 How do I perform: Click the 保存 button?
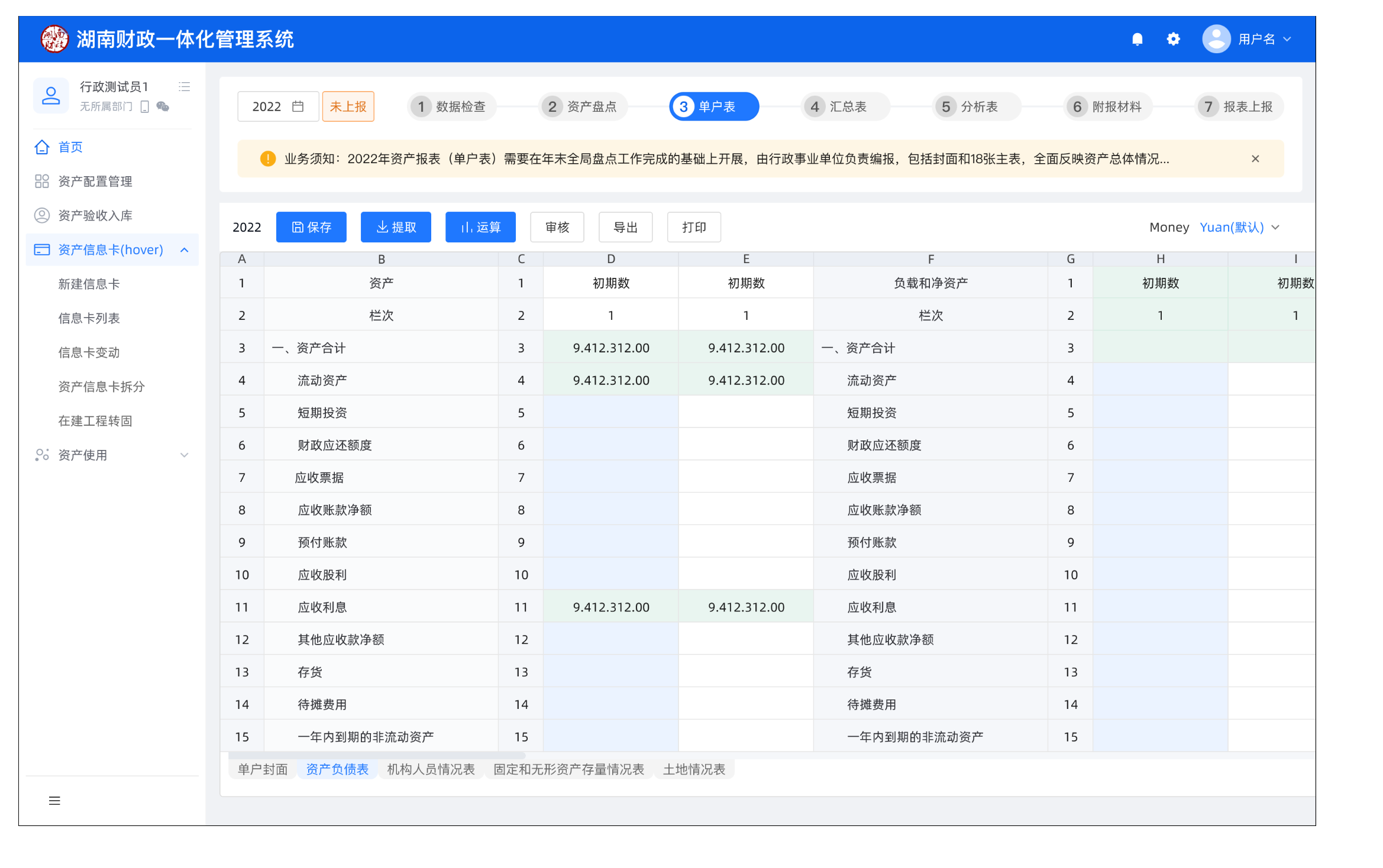click(x=311, y=227)
